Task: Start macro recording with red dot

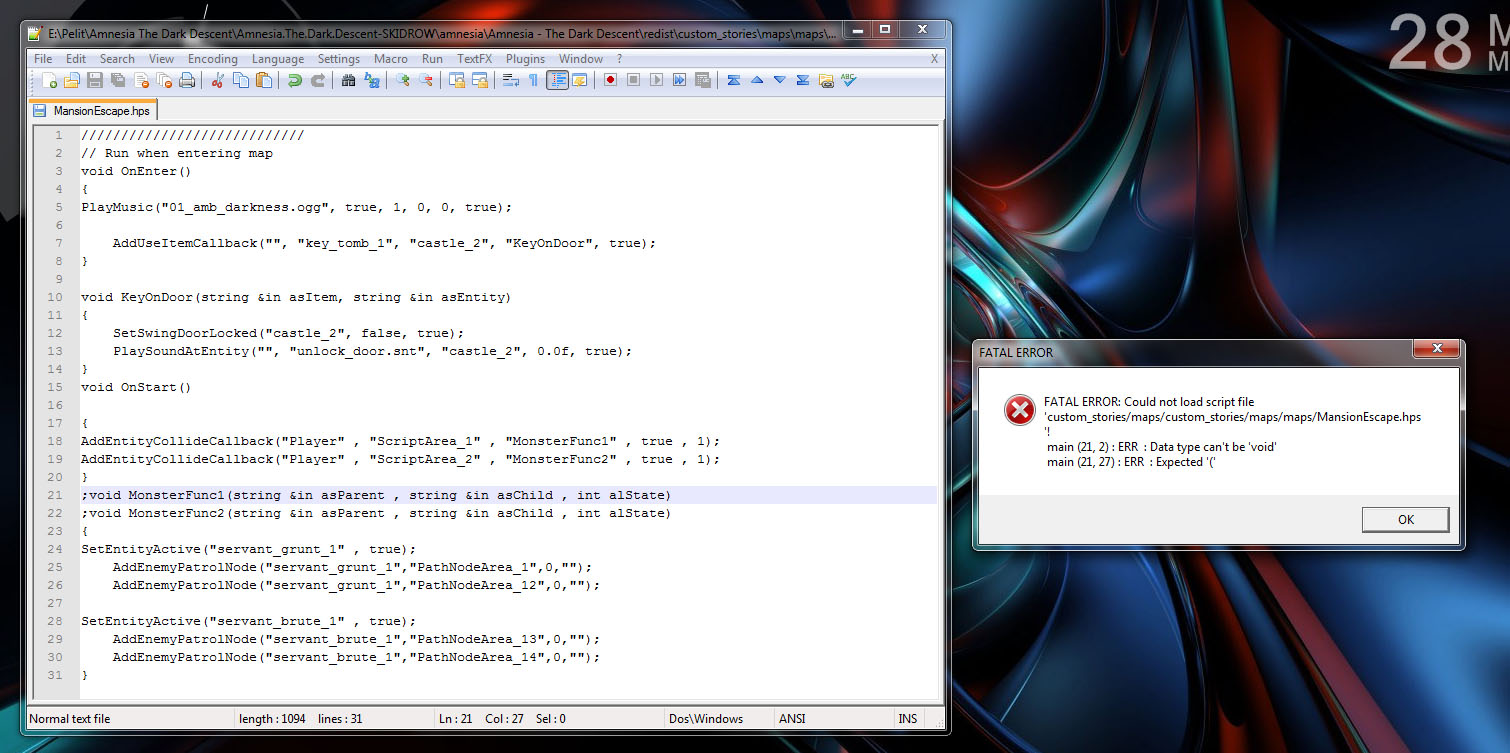Action: pos(610,80)
